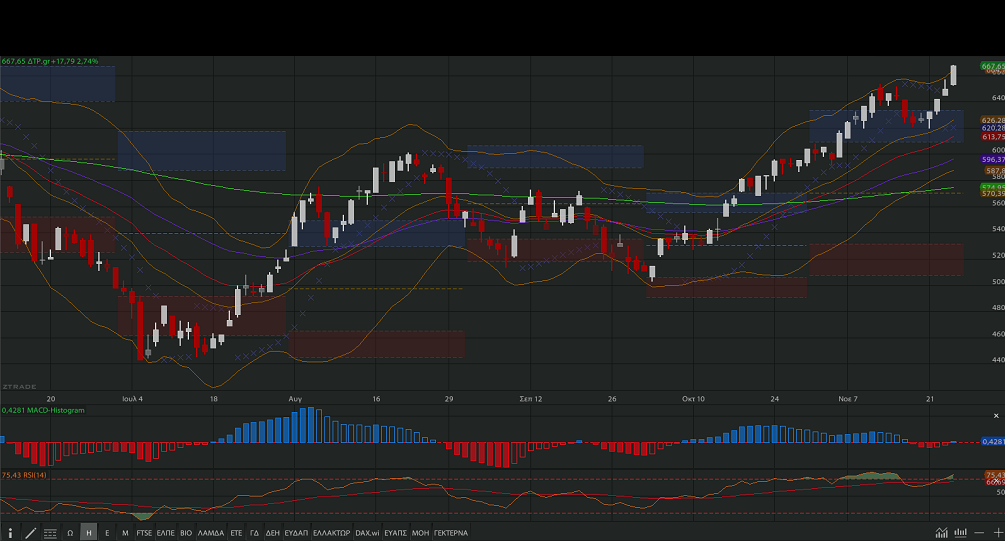Load the ΕΥΔΑΠ symbol chart

click(296, 533)
